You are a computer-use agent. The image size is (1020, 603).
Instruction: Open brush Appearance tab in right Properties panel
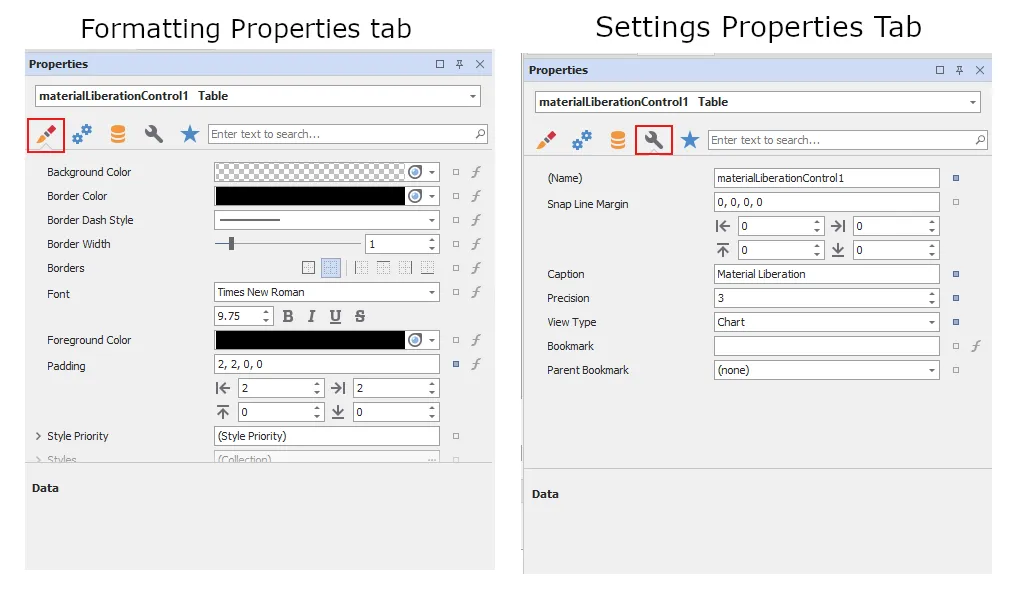(546, 140)
